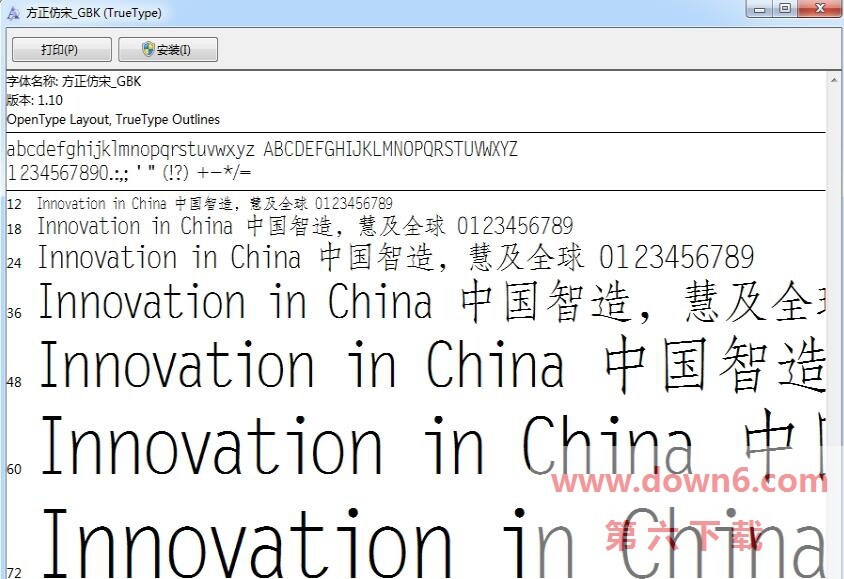Click the 24 point size sample line
The width and height of the screenshot is (844, 579).
[x=396, y=257]
